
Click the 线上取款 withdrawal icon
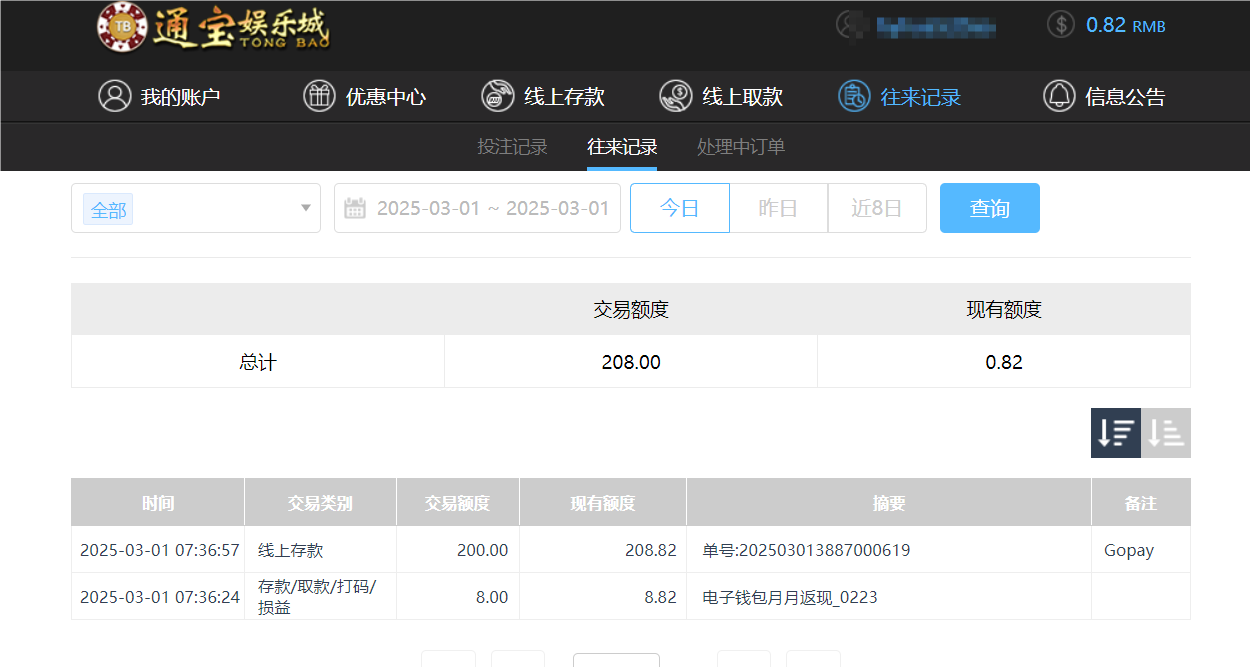[675, 96]
